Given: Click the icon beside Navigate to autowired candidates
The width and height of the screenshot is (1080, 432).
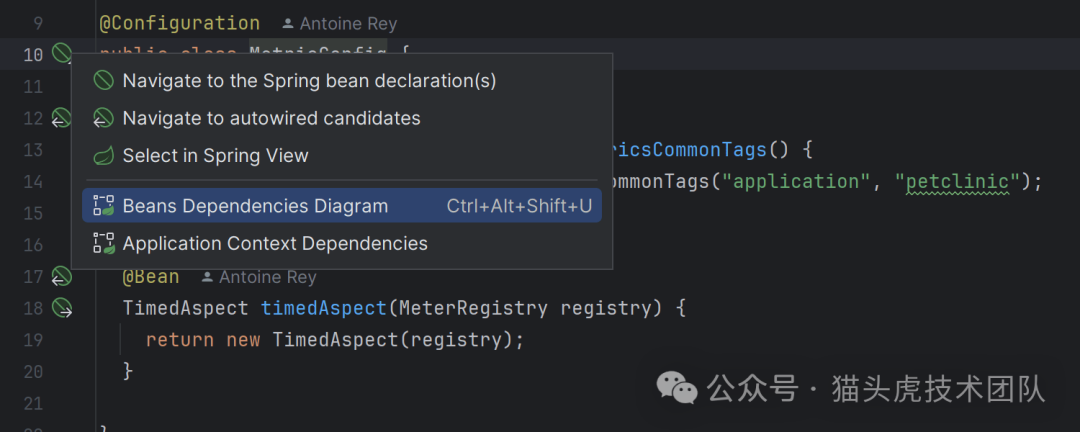Looking at the screenshot, I should 103,118.
